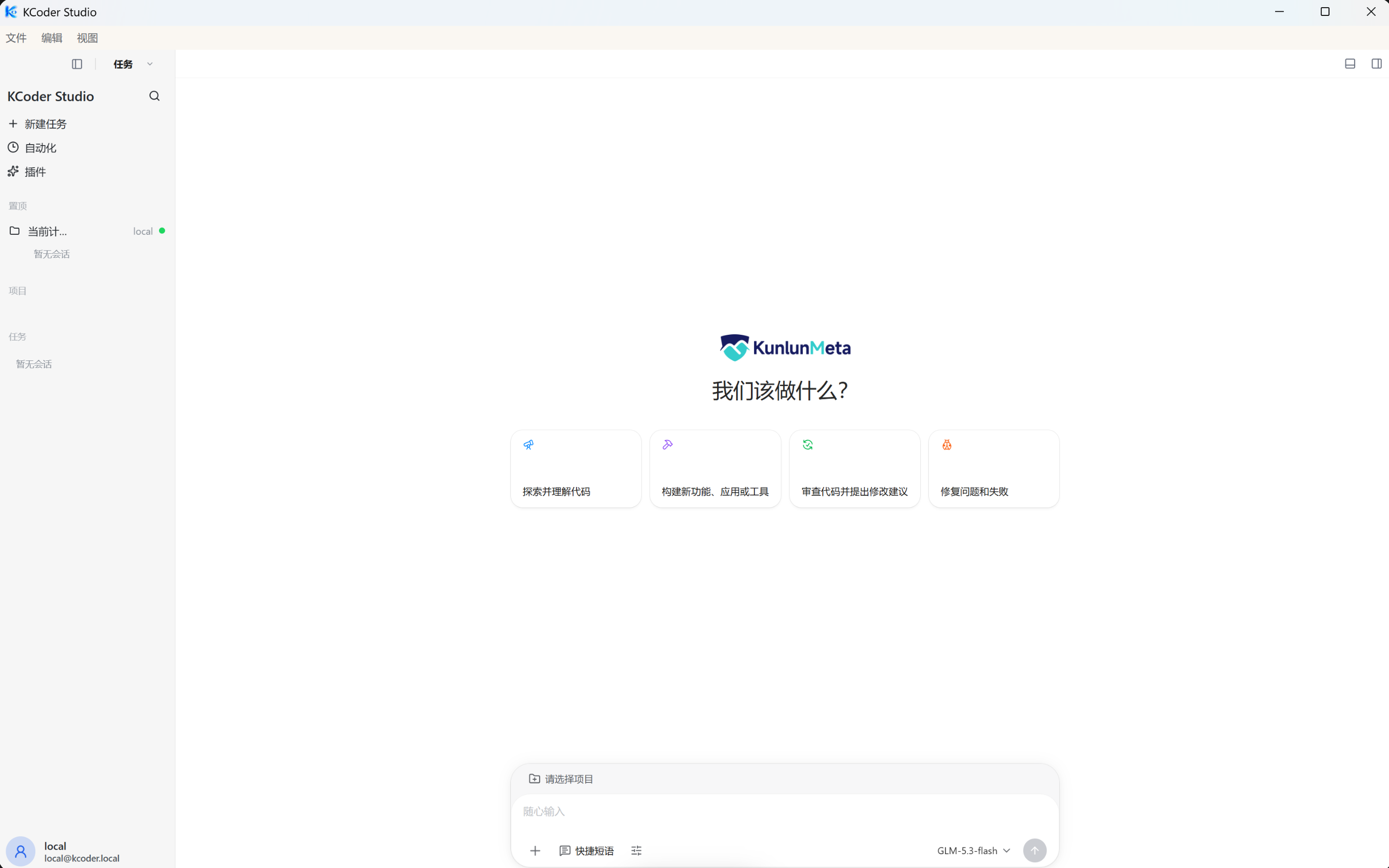Click the 自动化 clock icon

tap(13, 148)
